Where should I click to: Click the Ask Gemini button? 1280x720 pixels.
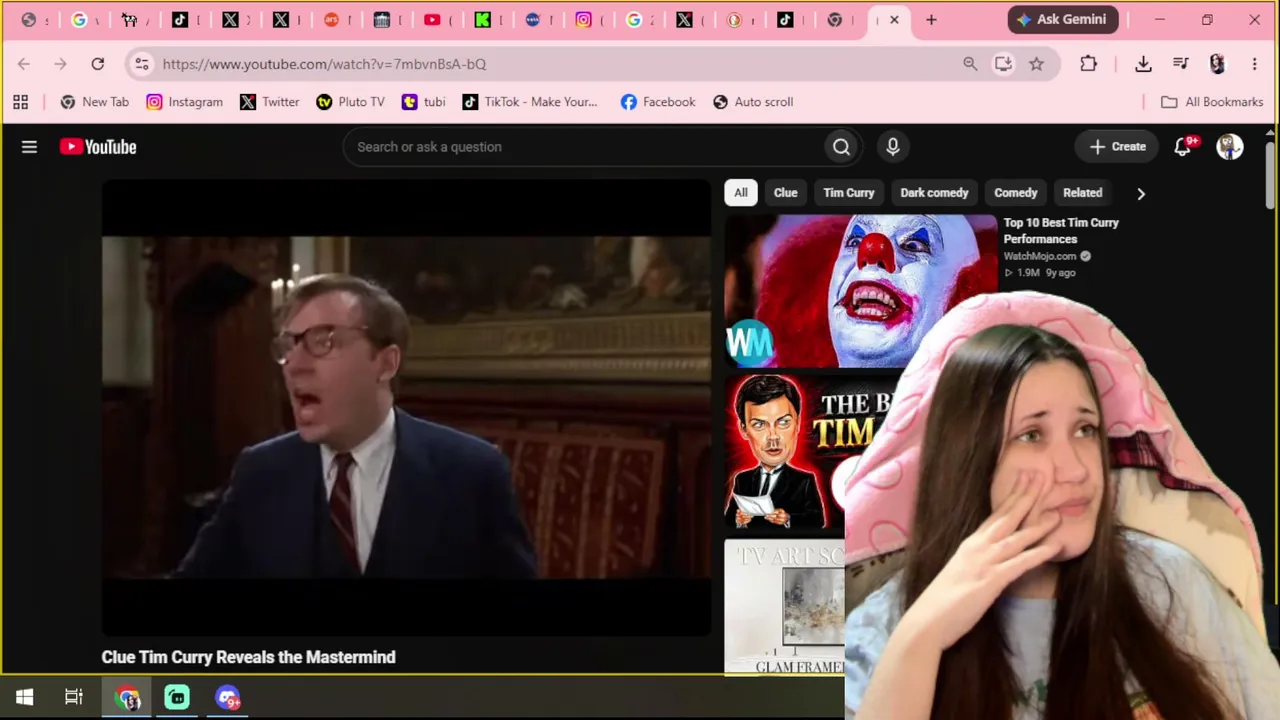[x=1062, y=20]
